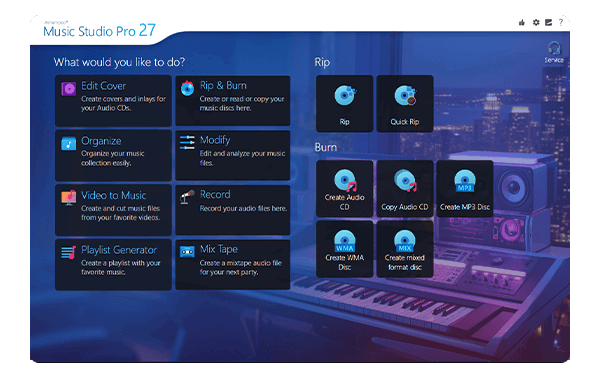
Task: Click the Organize music folder icon
Action: tap(68, 144)
